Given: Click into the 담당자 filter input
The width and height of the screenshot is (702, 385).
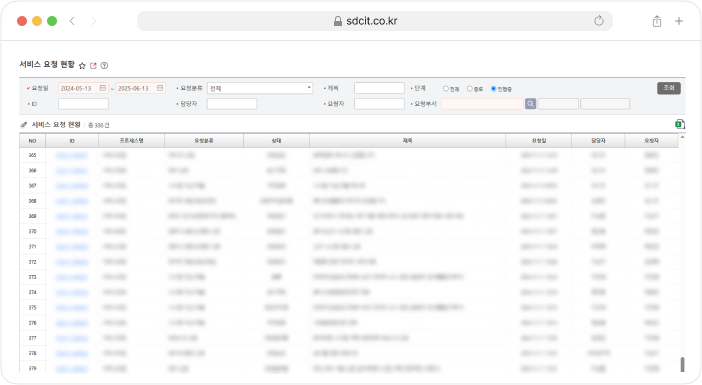Looking at the screenshot, I should (232, 104).
